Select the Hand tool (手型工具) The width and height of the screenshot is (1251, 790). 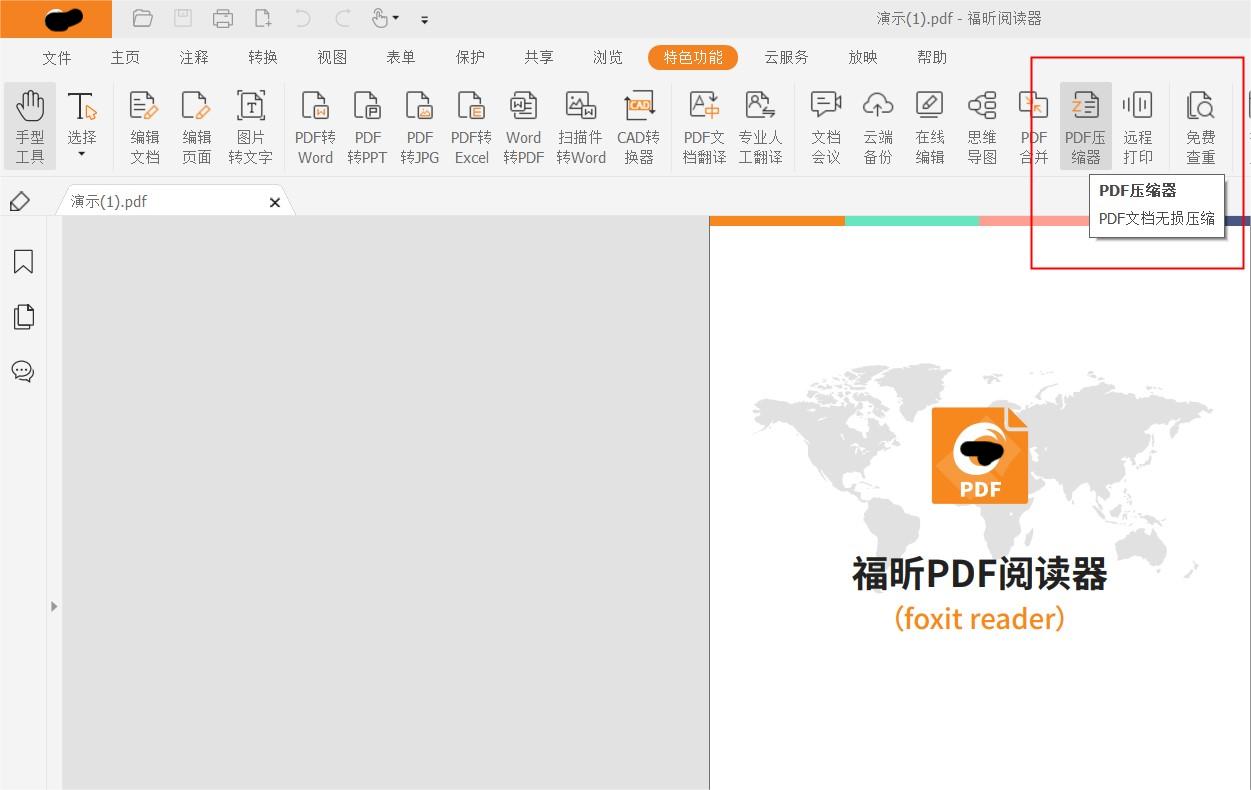click(30, 126)
